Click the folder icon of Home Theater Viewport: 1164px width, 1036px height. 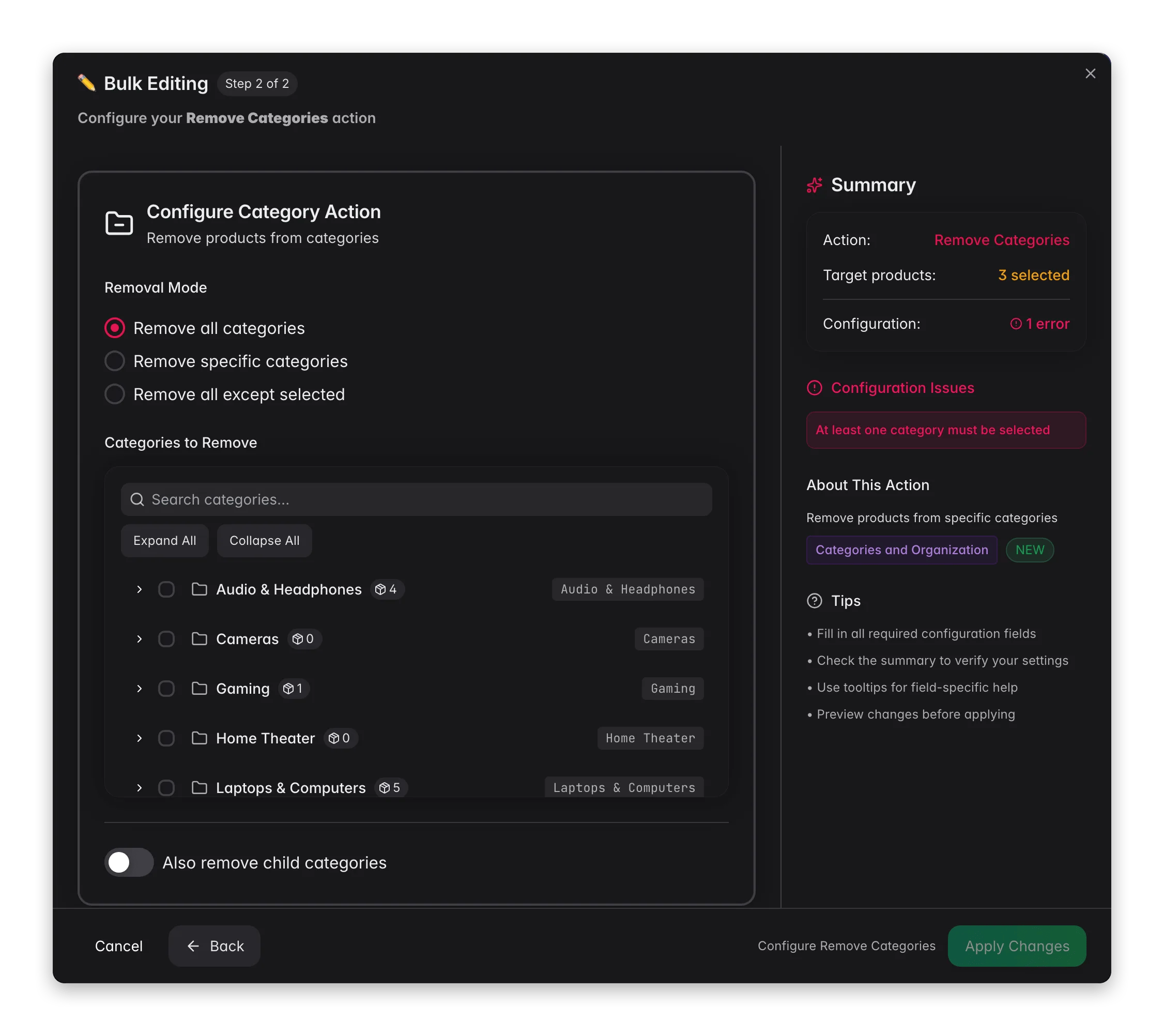(200, 738)
